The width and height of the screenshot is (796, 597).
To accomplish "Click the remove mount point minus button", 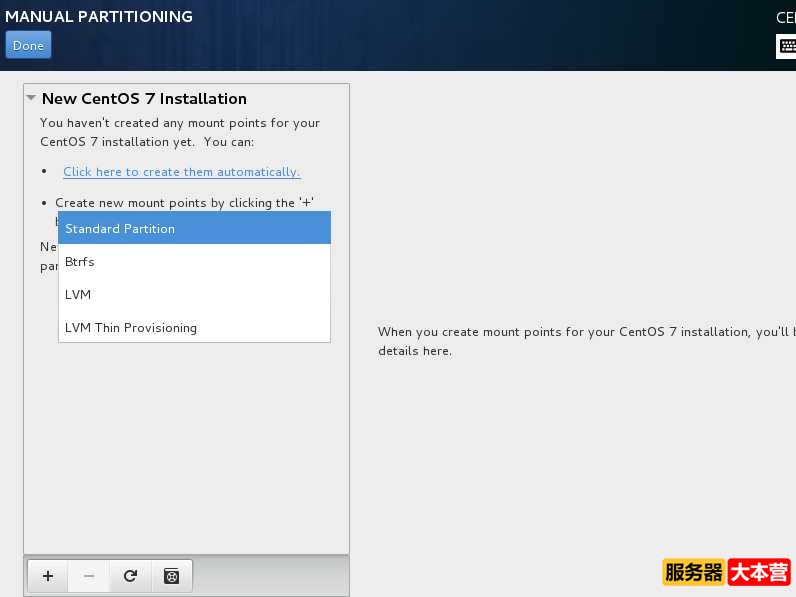I will [x=89, y=576].
